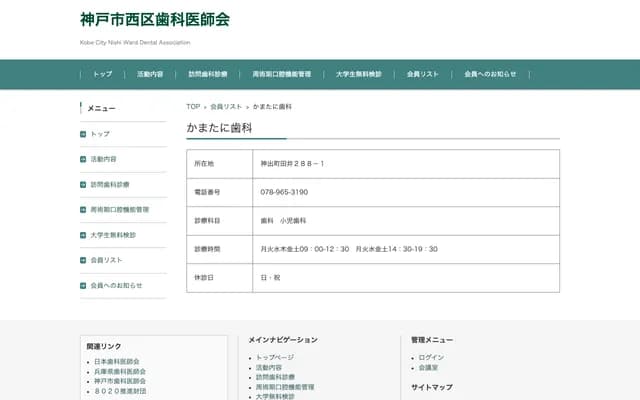Click the arrow icon beside sidebar 会員へのお知らせ
Image resolution: width=640 pixels, height=400 pixels.
[83, 285]
